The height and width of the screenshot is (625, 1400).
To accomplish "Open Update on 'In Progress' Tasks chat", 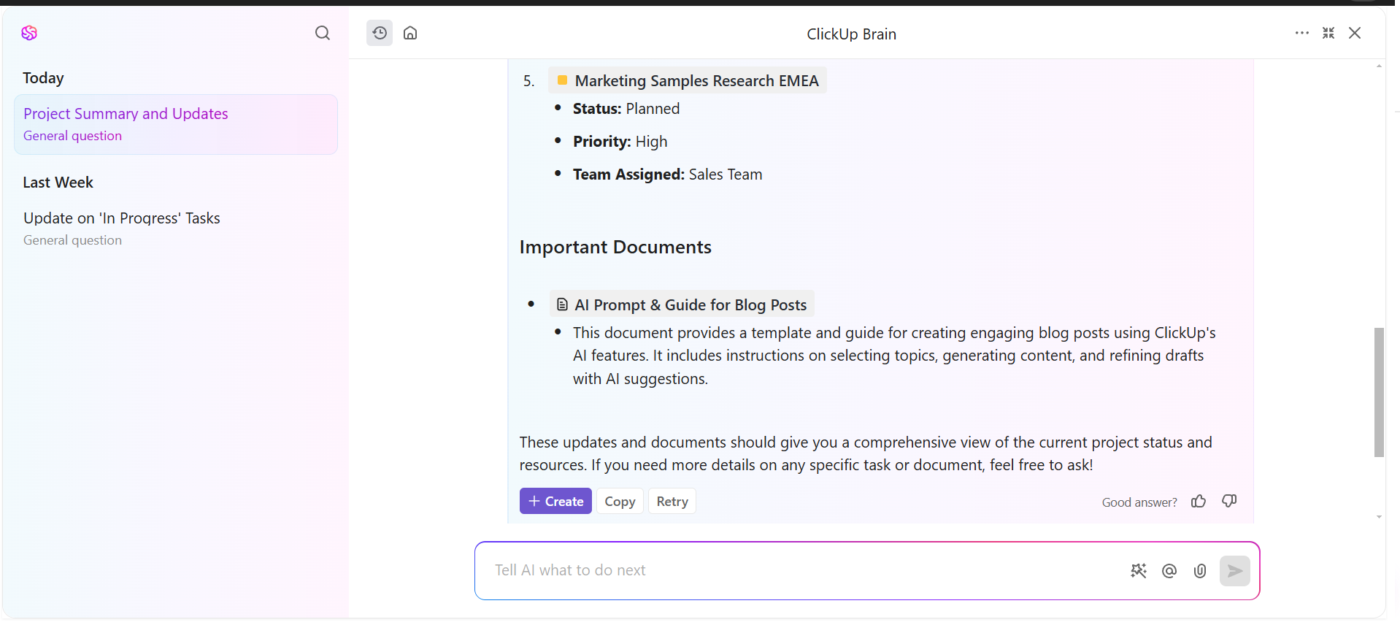I will [x=122, y=218].
